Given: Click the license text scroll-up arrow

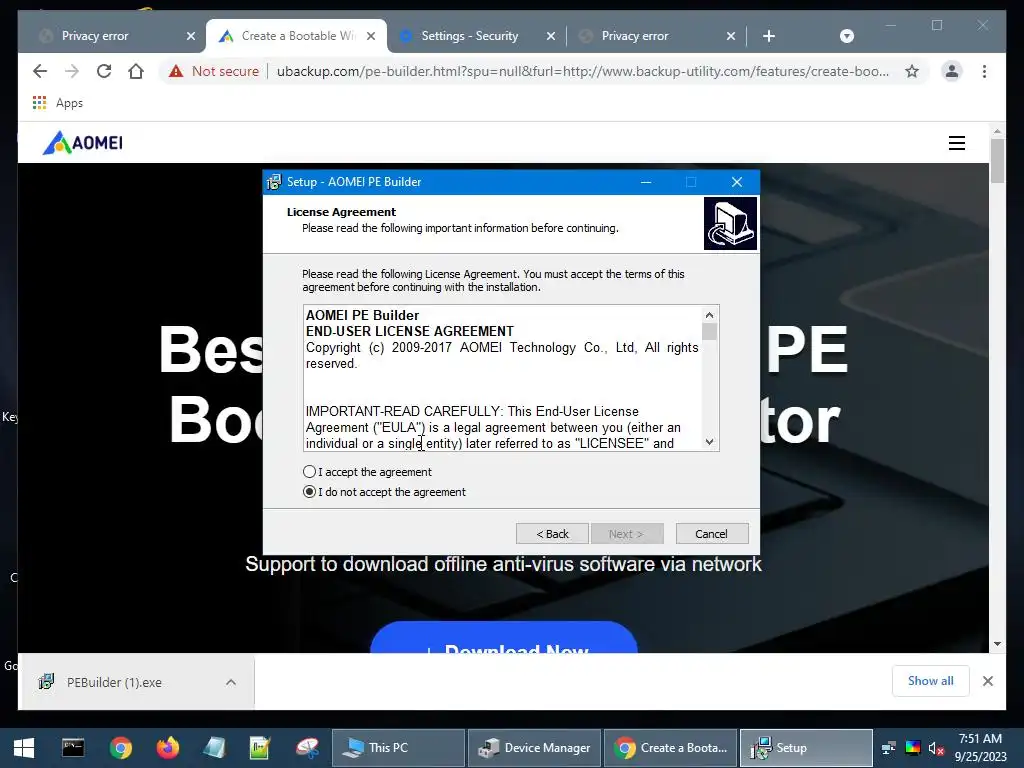Looking at the screenshot, I should 710,315.
